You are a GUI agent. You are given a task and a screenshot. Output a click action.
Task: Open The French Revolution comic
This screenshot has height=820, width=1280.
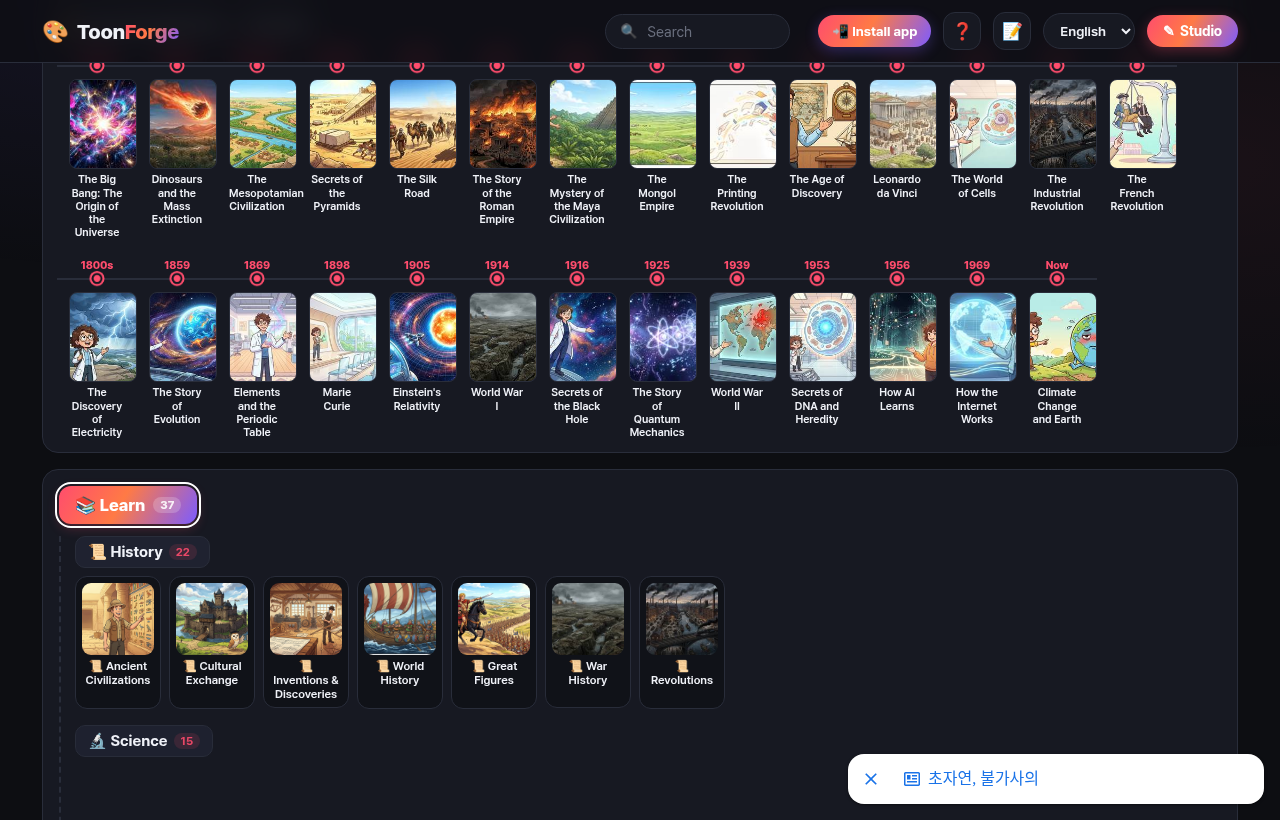(x=1143, y=124)
